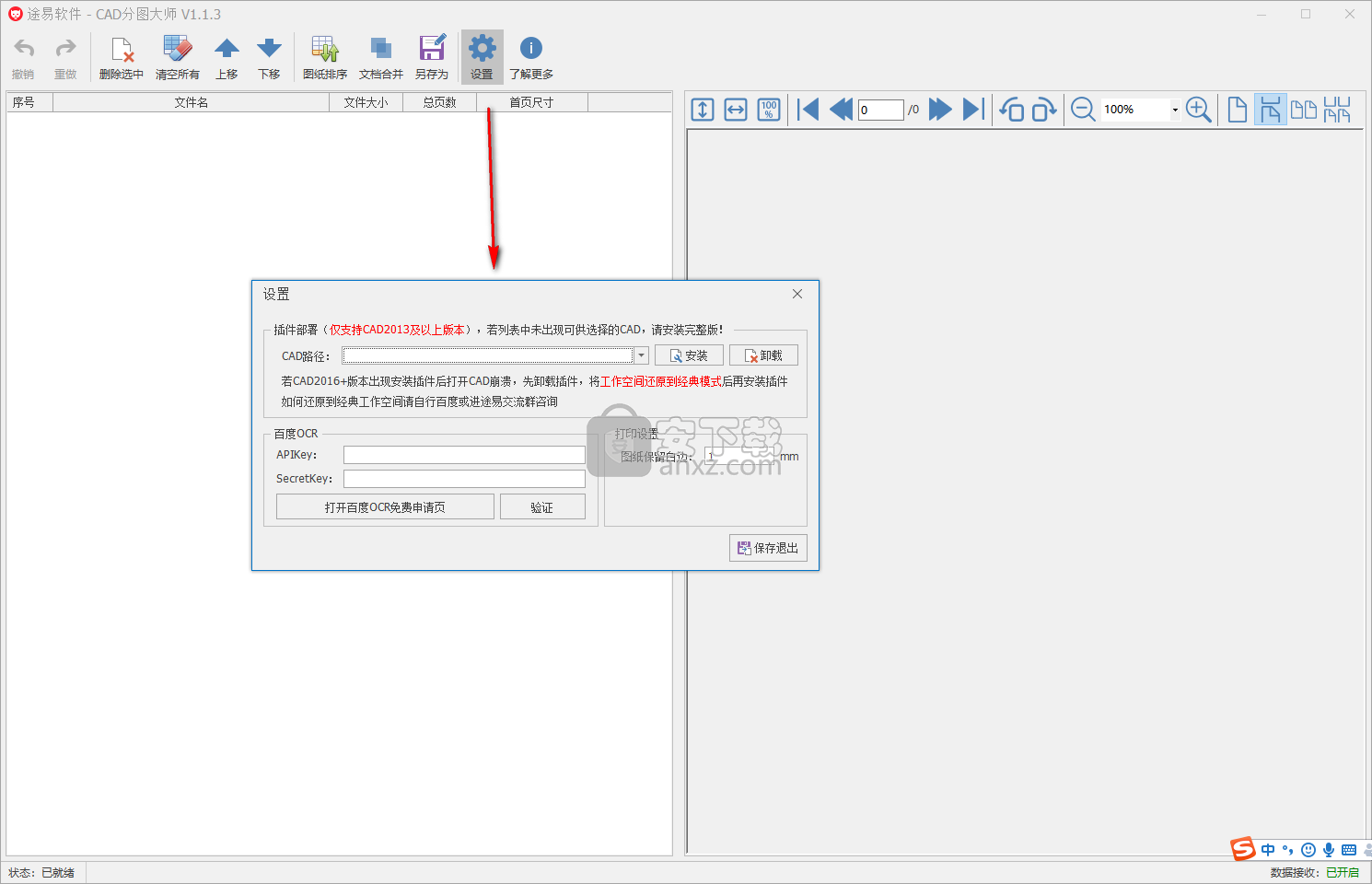This screenshot has height=884, width=1372.
Task: Click the 序号 column header
Action: (x=29, y=102)
